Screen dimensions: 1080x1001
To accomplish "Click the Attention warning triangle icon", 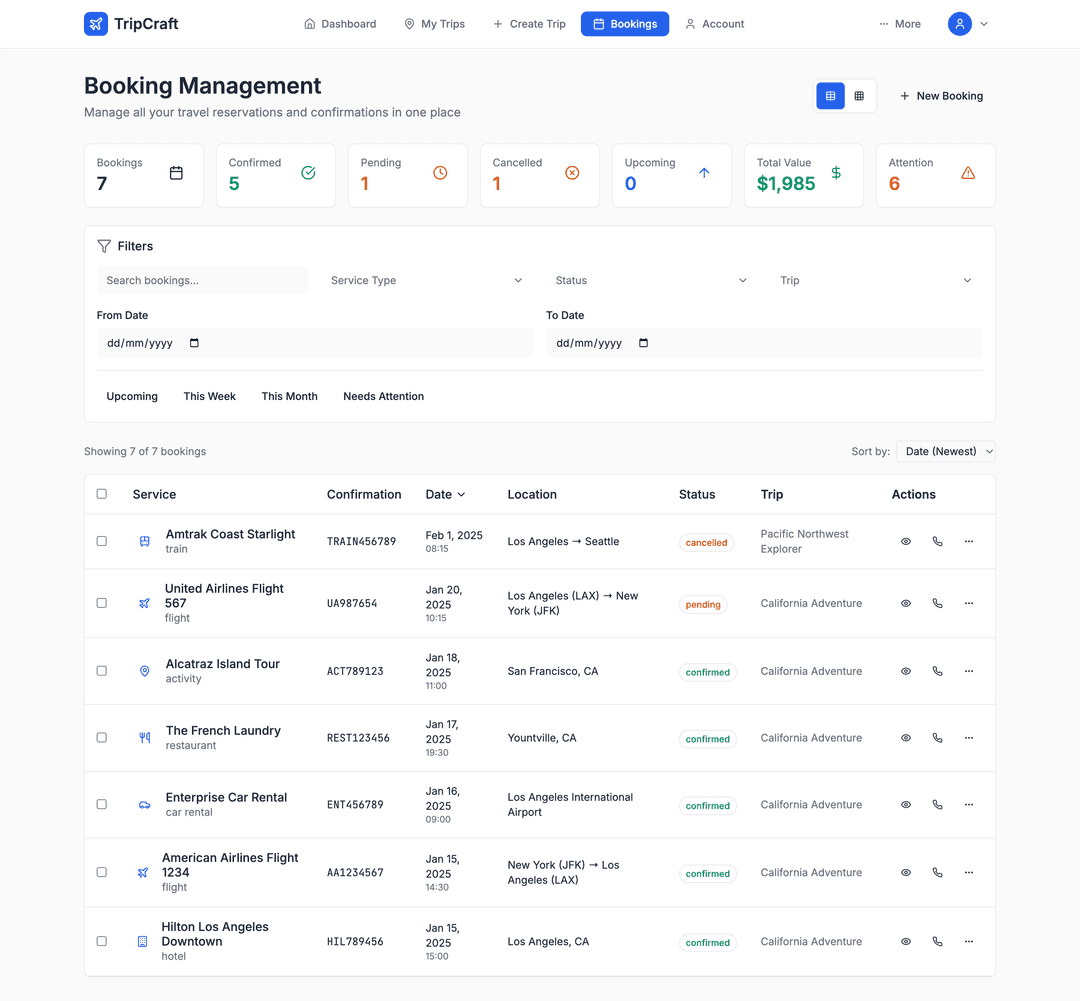I will pos(967,172).
